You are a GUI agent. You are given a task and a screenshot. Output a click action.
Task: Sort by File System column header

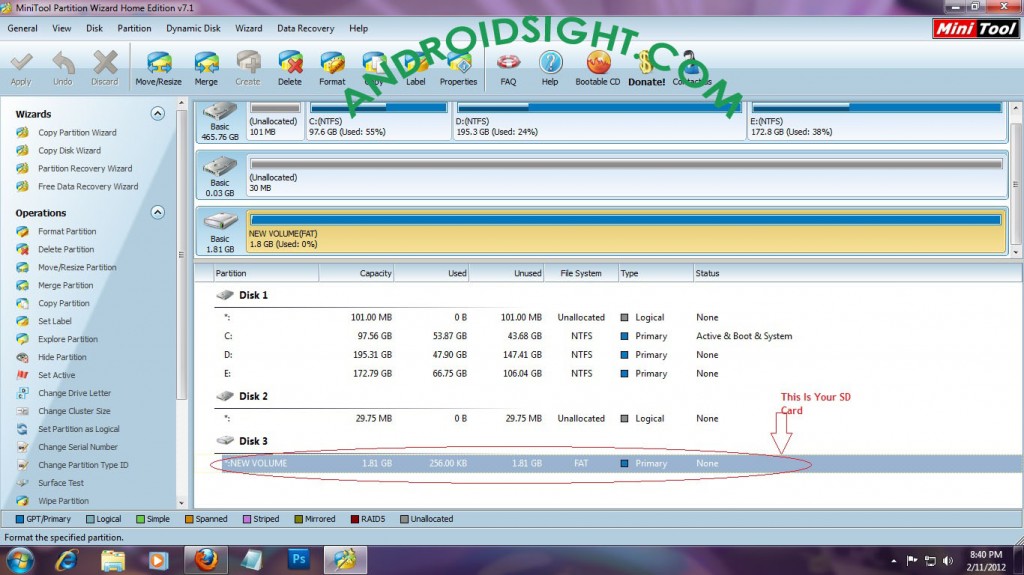(x=581, y=273)
